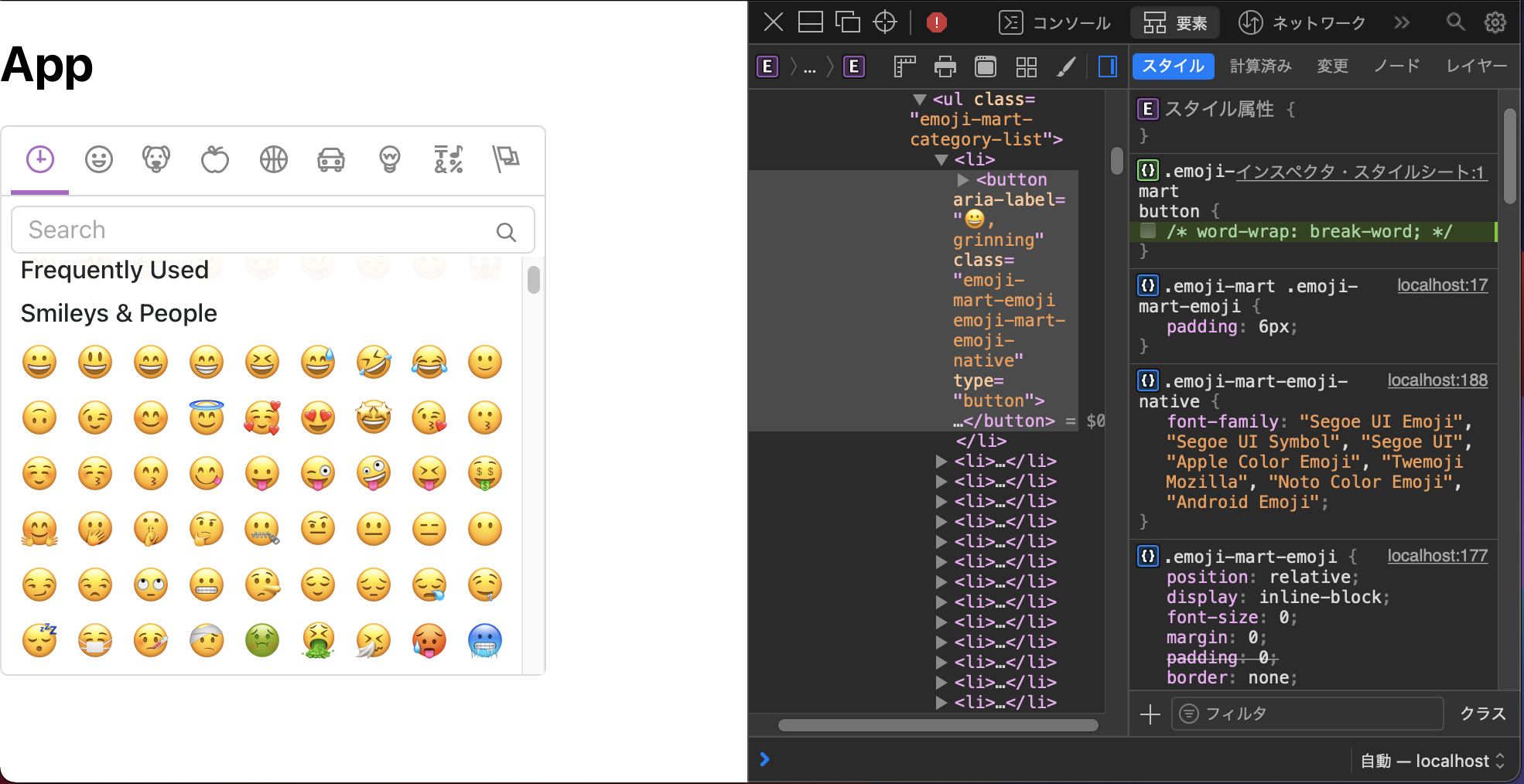Image resolution: width=1524 pixels, height=784 pixels.
Task: Select the Food & Drink apple icon
Action: [215, 160]
